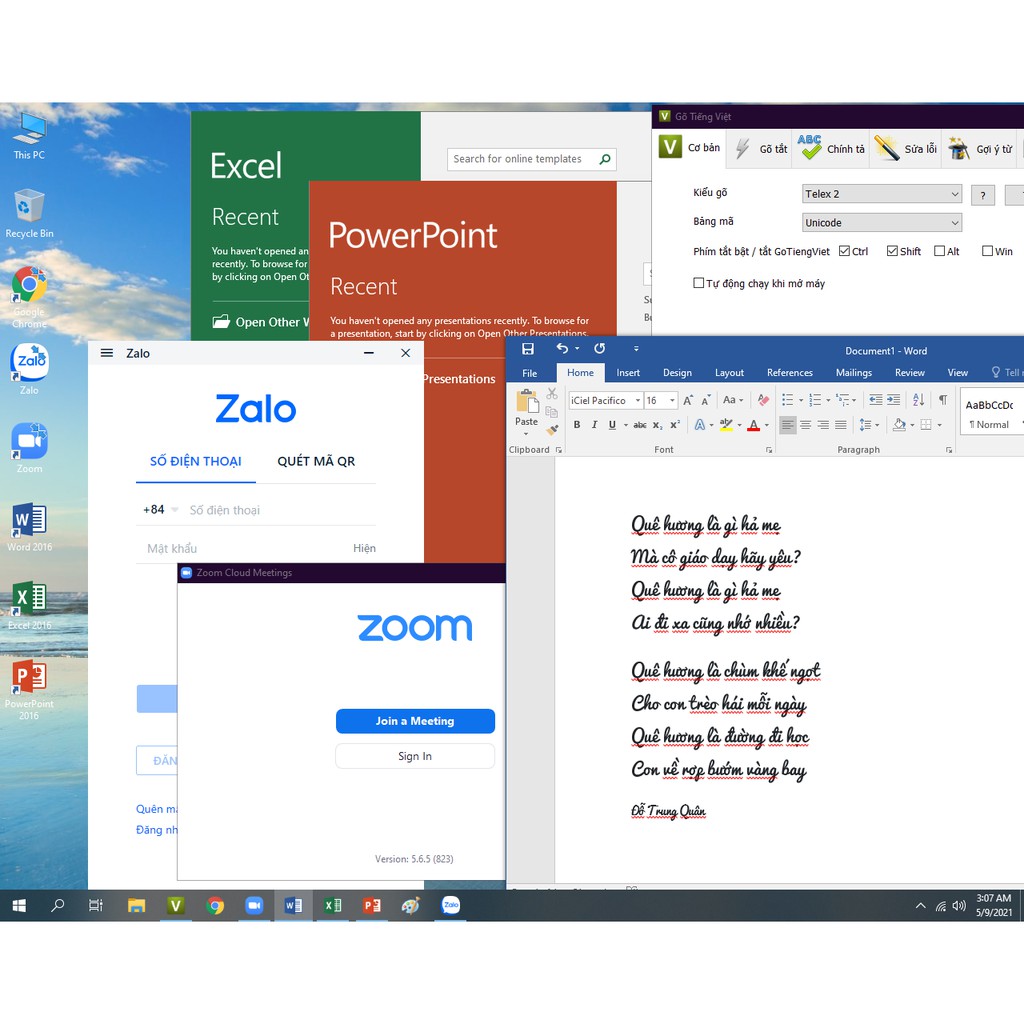
Task: Click the red Font Color swatch button
Action: [753, 425]
